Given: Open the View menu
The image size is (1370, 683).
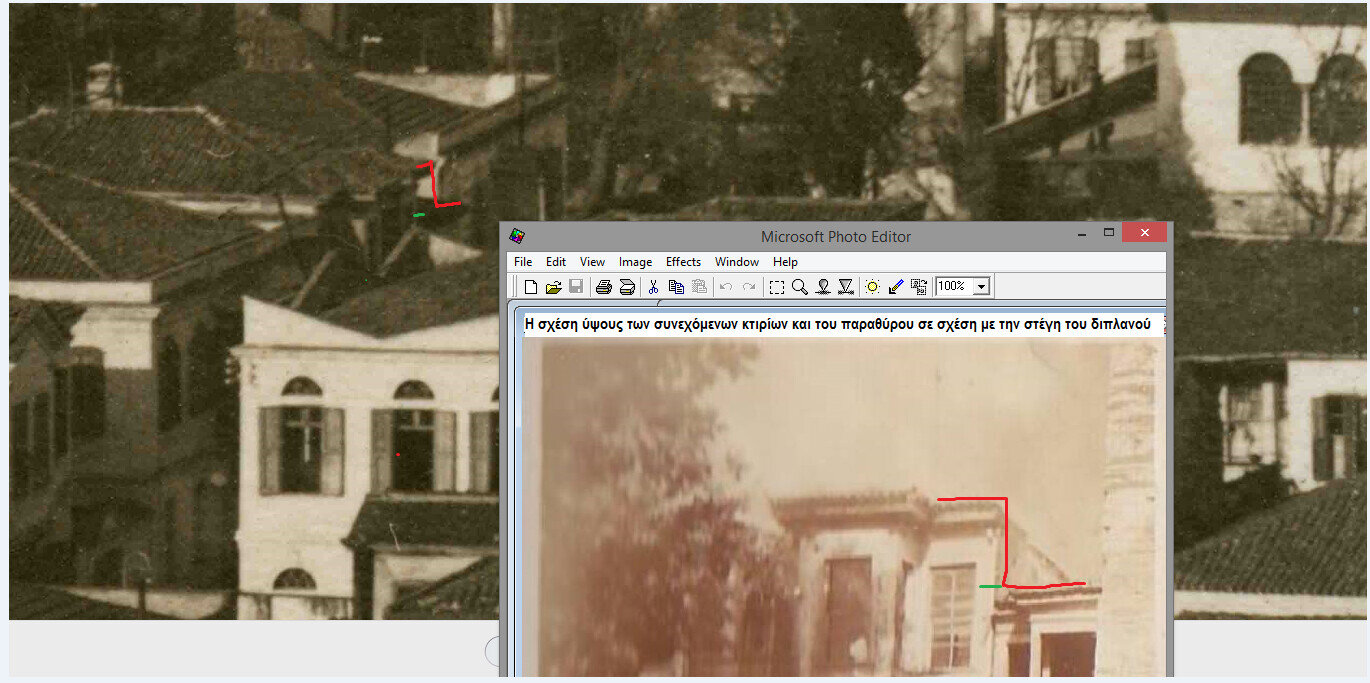Looking at the screenshot, I should coord(592,262).
